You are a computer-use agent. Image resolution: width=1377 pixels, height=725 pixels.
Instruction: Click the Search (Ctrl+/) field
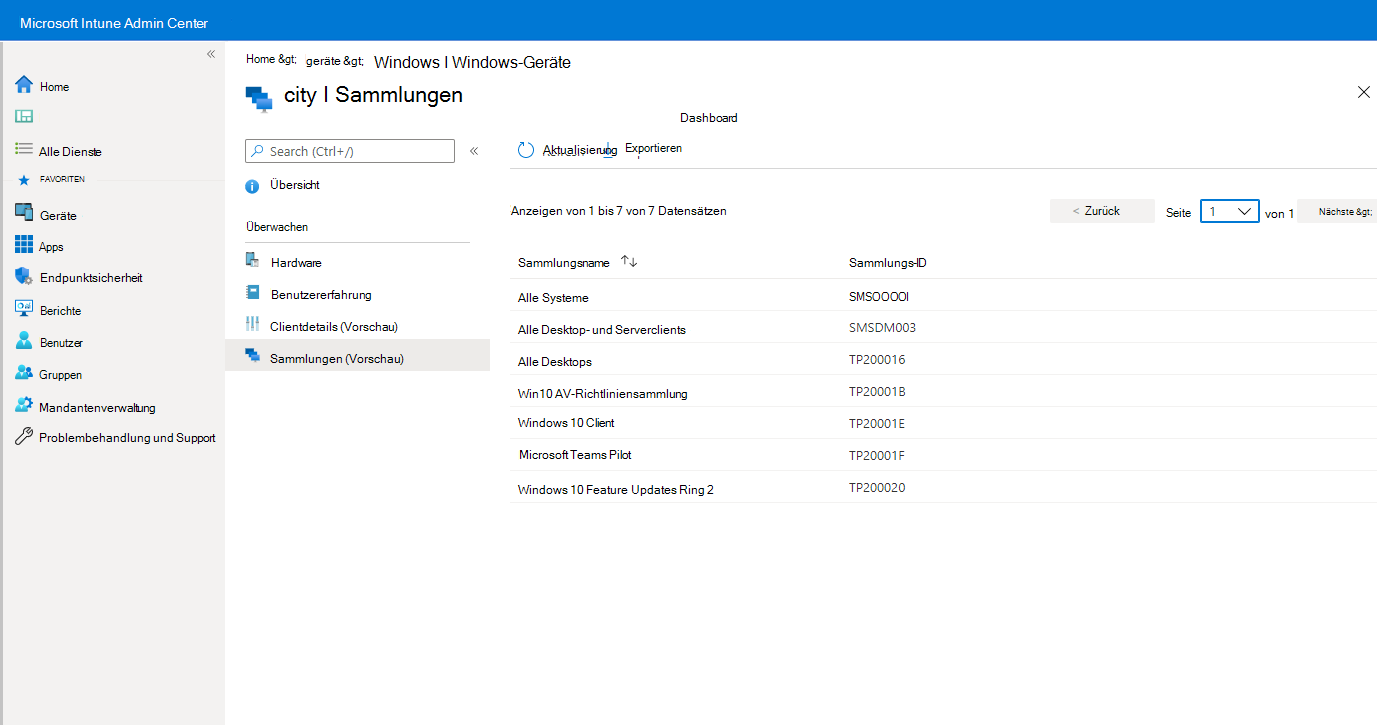[350, 151]
